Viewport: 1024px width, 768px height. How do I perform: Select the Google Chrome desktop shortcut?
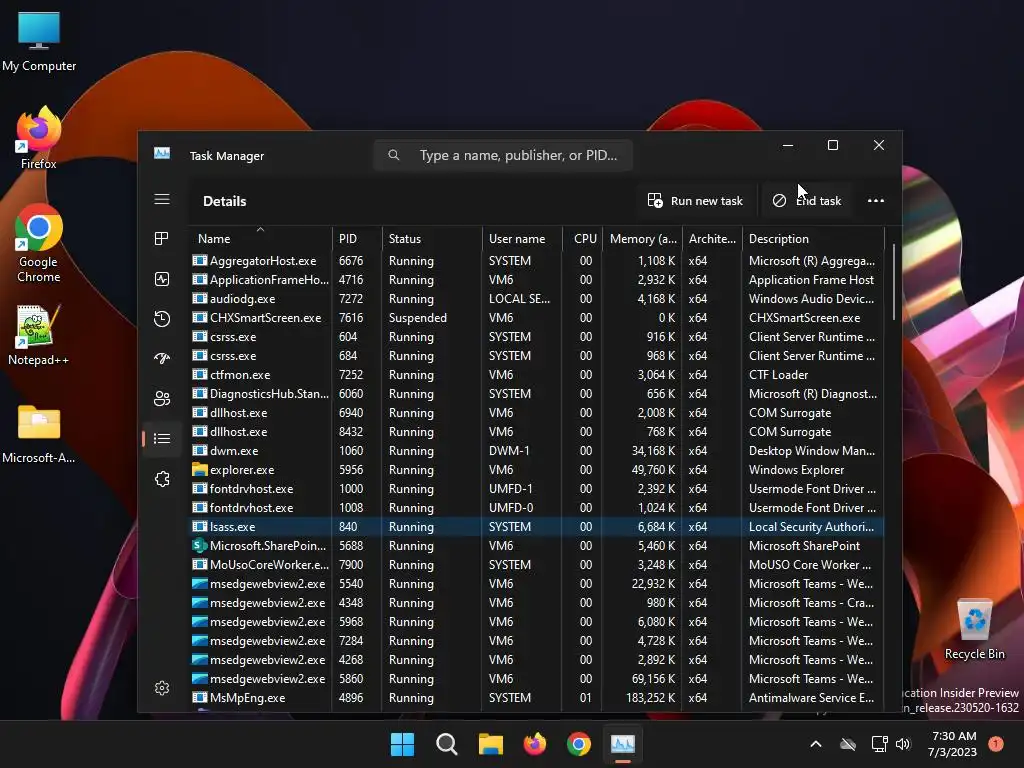tap(39, 243)
